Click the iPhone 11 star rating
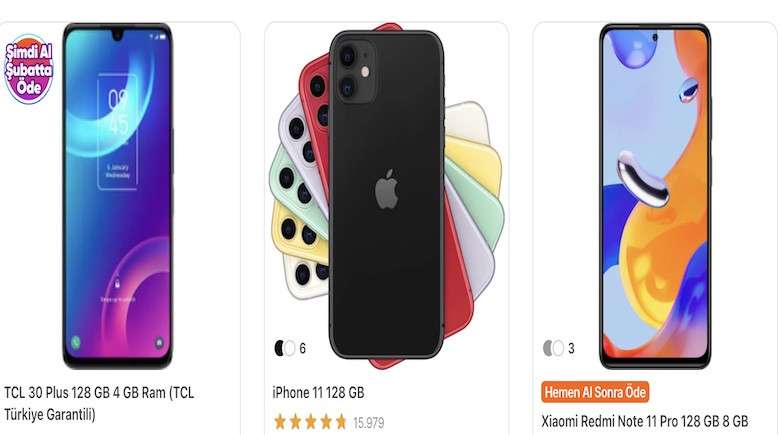This screenshot has height=435, width=780. tap(310, 422)
